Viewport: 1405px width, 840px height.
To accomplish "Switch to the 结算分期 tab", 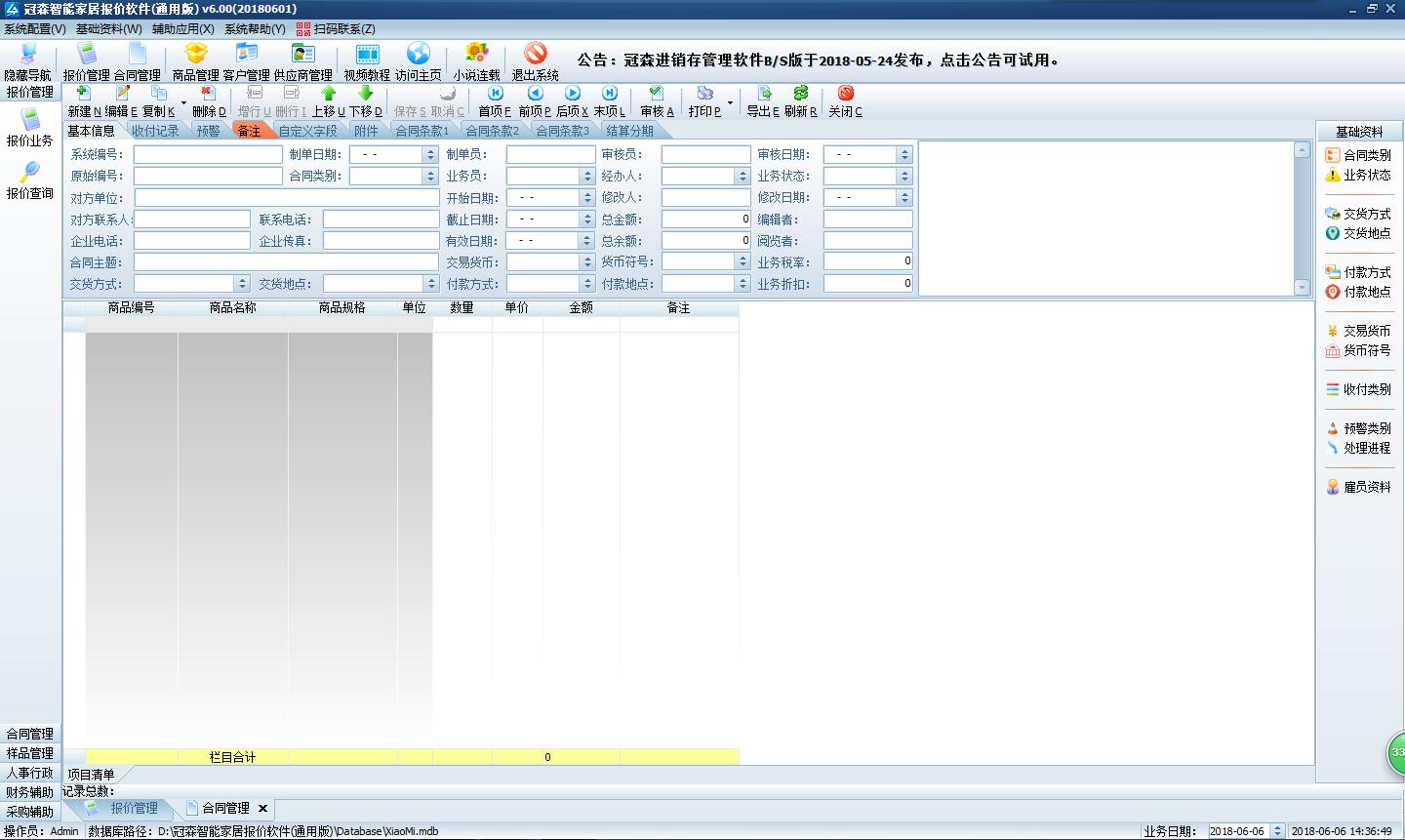I will point(629,131).
